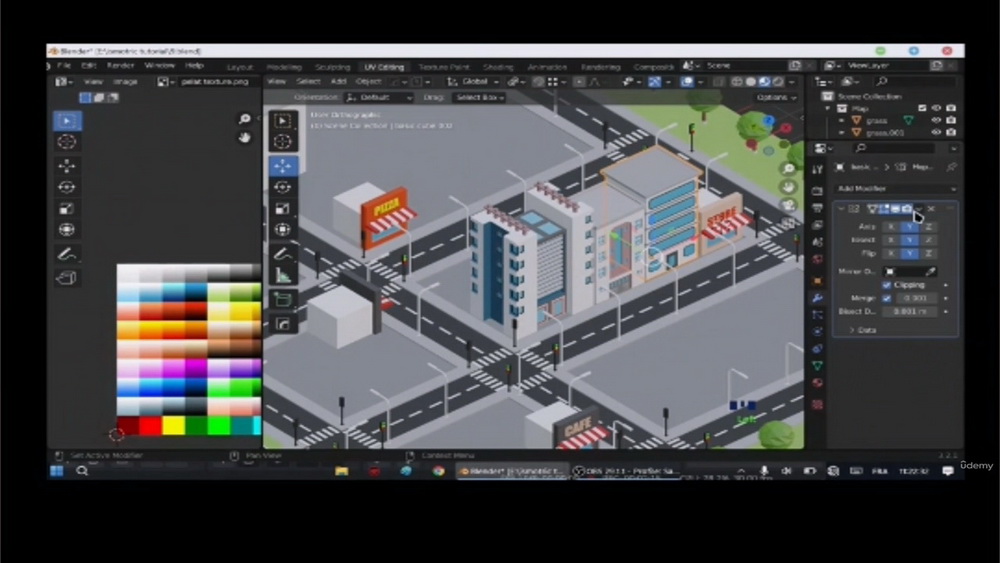The height and width of the screenshot is (563, 1000).
Task: Open the File menu
Action: click(x=64, y=66)
